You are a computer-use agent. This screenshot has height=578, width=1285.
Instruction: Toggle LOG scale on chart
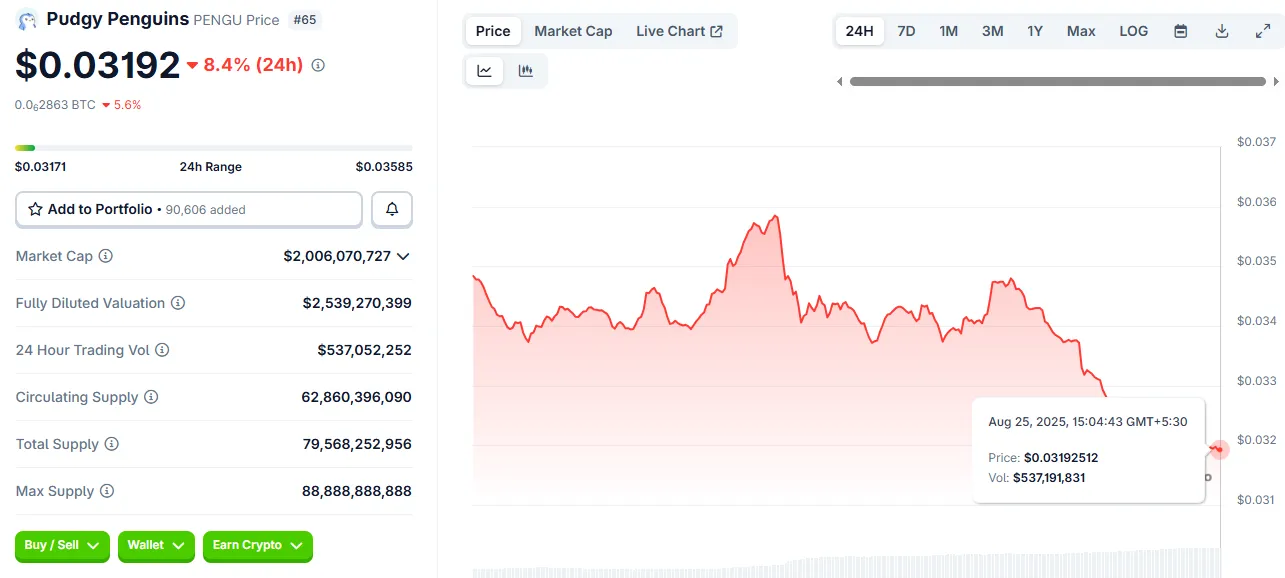(x=1133, y=31)
